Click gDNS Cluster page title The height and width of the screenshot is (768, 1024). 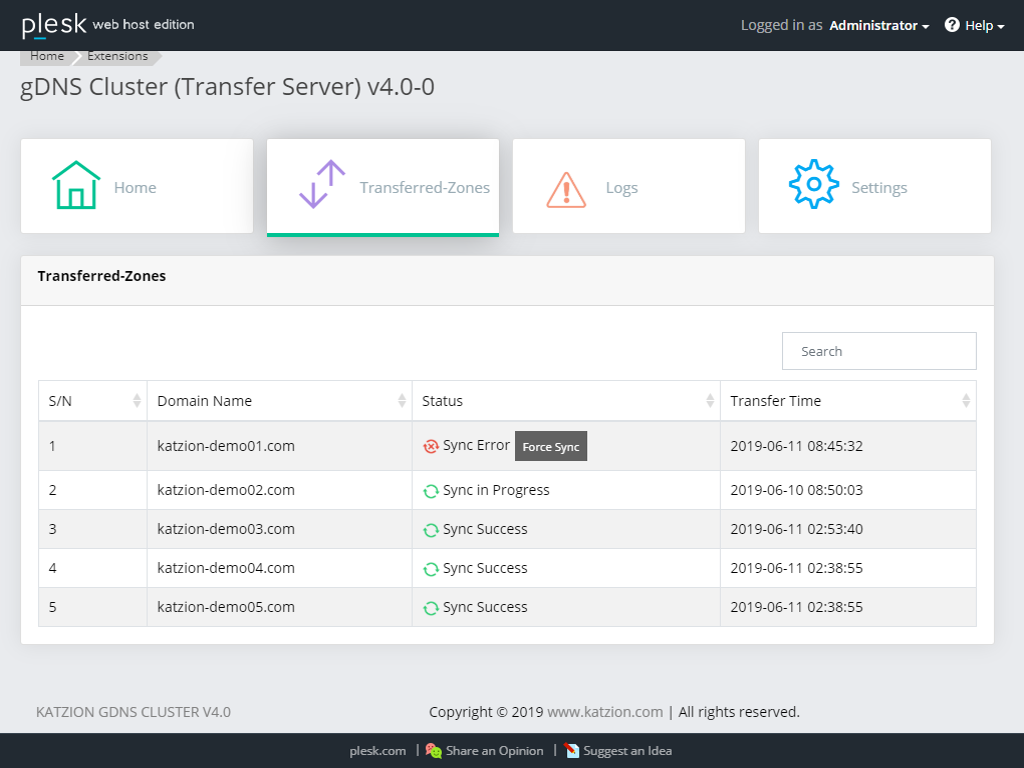[x=227, y=87]
